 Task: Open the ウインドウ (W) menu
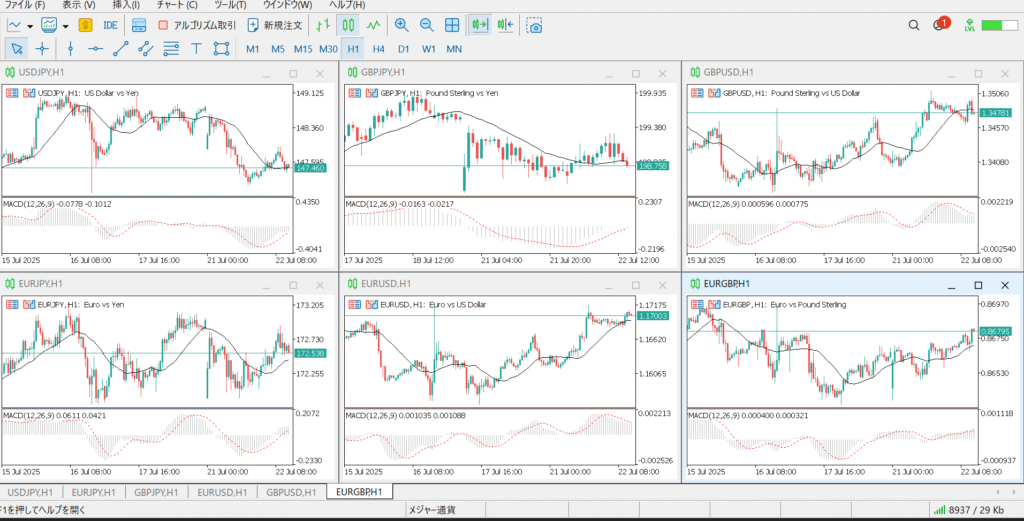[x=287, y=5]
